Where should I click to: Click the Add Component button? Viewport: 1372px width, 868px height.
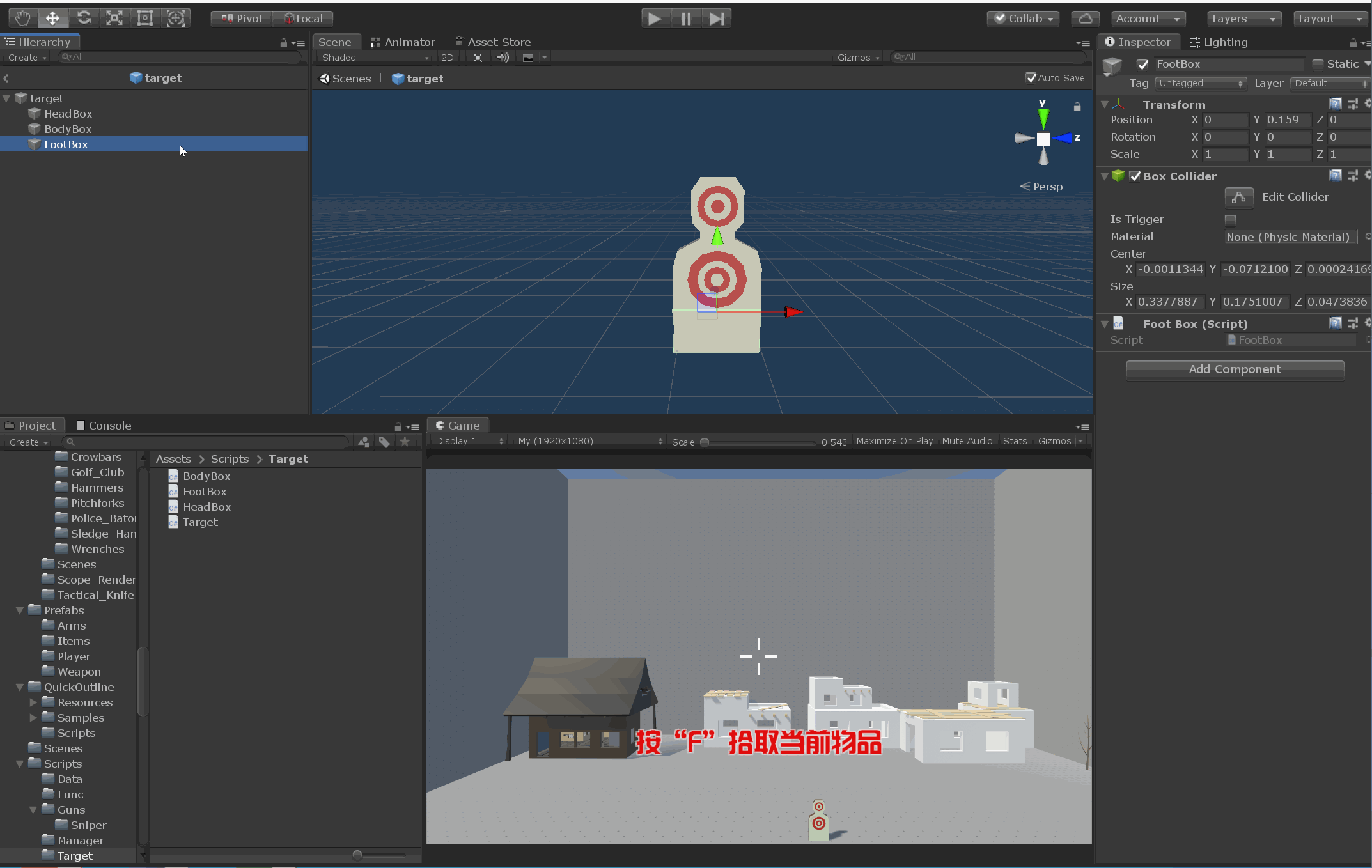pyautogui.click(x=1235, y=369)
